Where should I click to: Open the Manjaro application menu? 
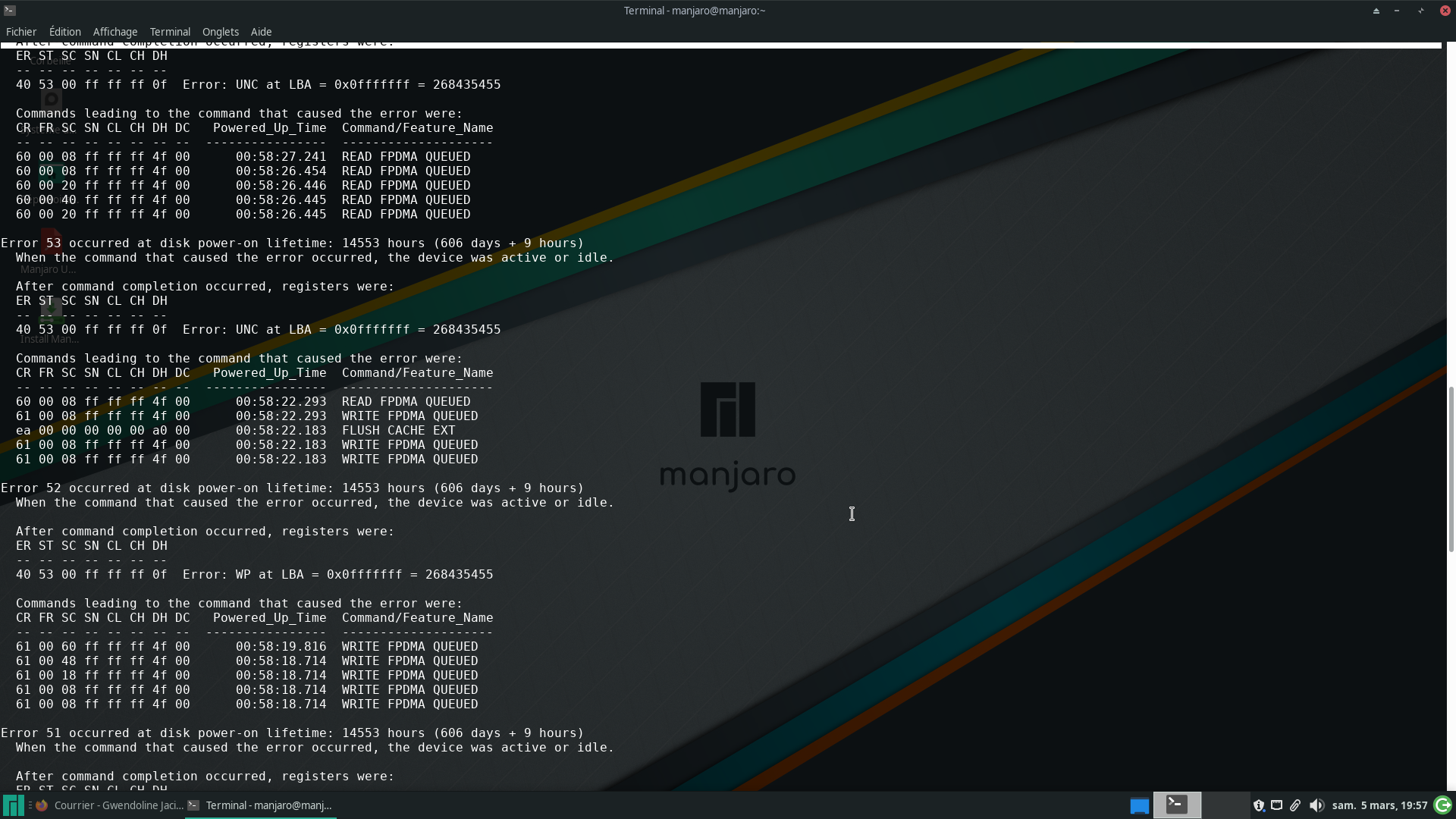click(x=13, y=805)
